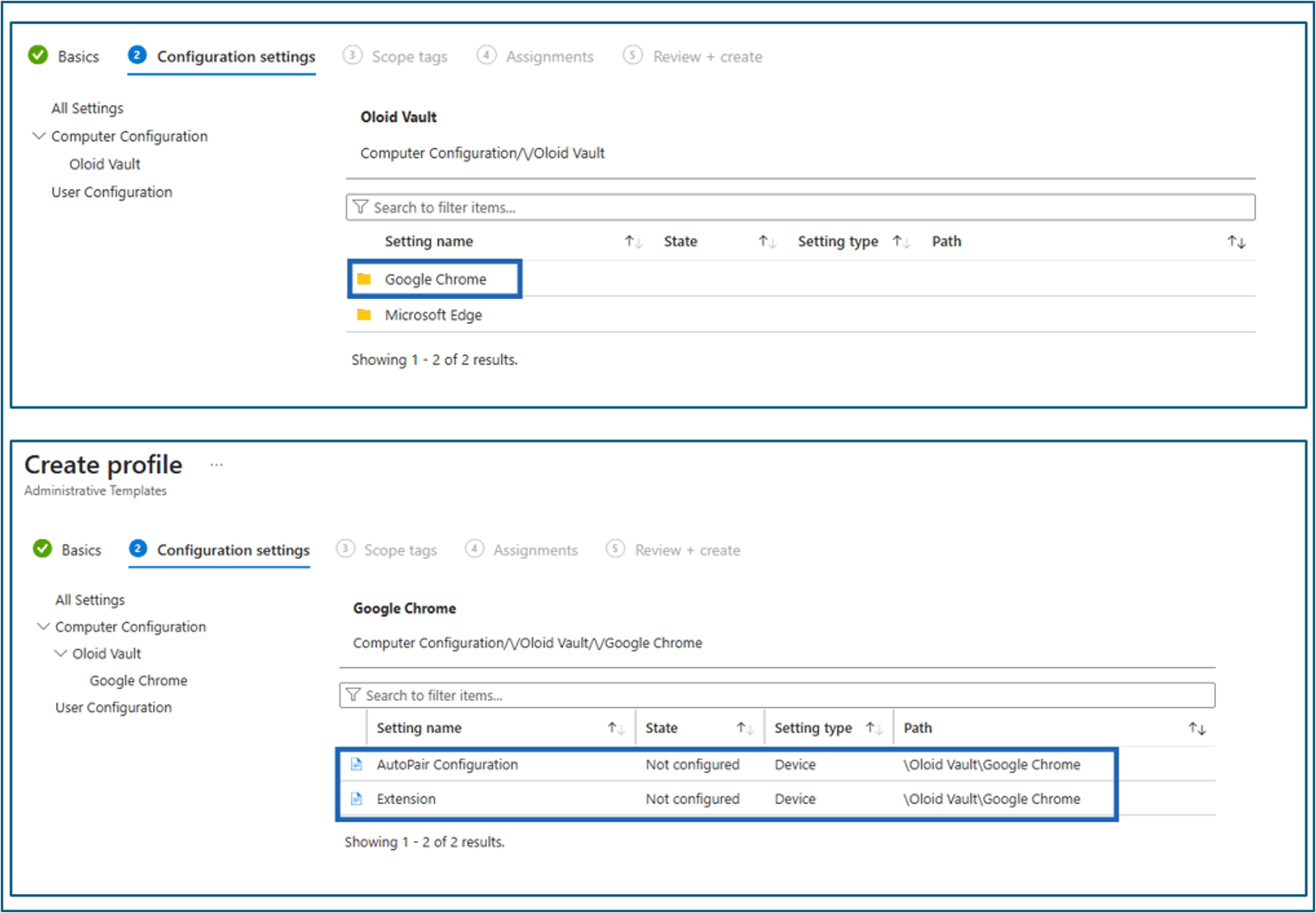Select All Settings in the top panel tree
This screenshot has height=913, width=1316.
tap(87, 108)
